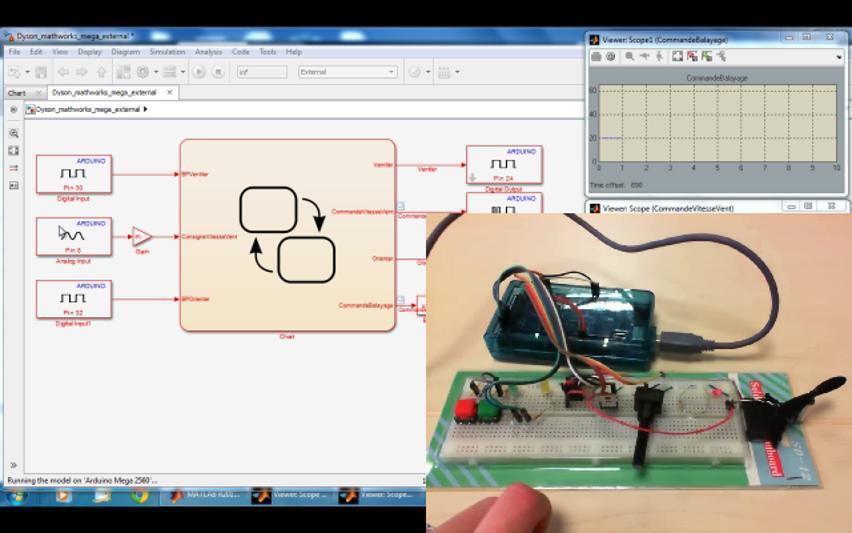Screen dimensions: 852x533
Task: Click the Forward navigation arrow
Action: click(82, 72)
